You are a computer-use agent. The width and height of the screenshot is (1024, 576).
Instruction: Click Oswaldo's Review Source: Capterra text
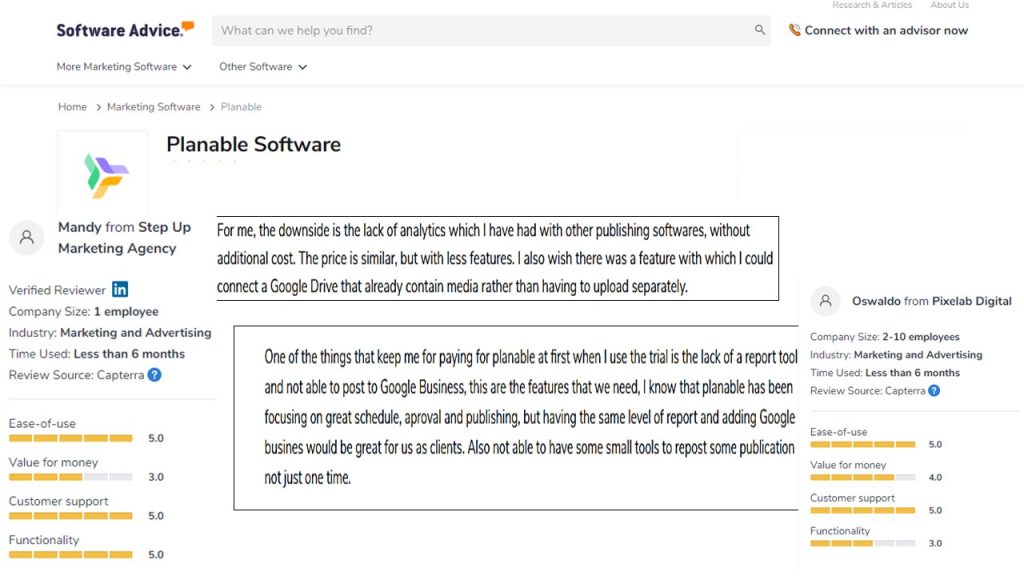point(867,391)
